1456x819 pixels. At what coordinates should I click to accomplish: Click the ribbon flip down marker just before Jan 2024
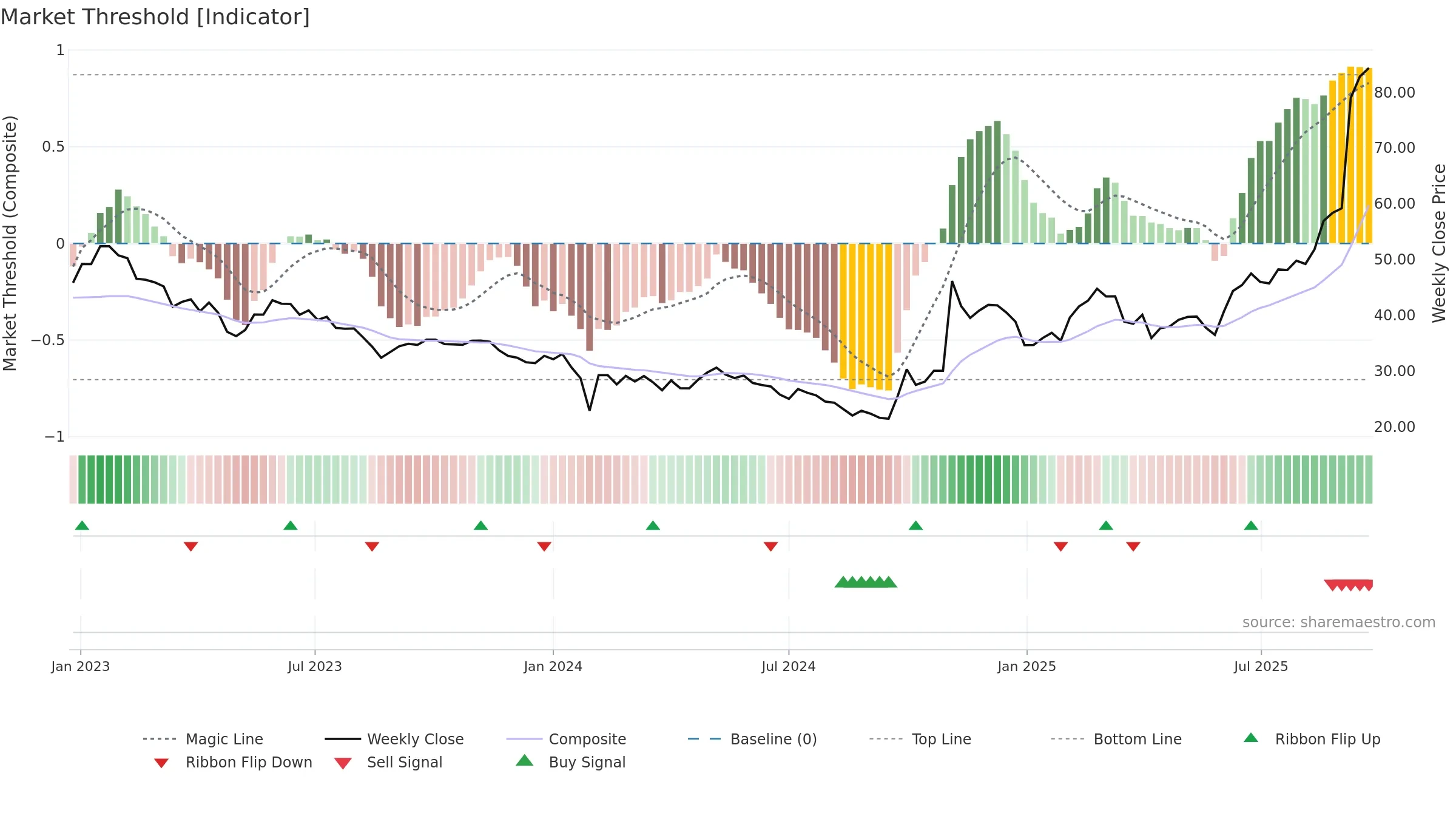544,547
